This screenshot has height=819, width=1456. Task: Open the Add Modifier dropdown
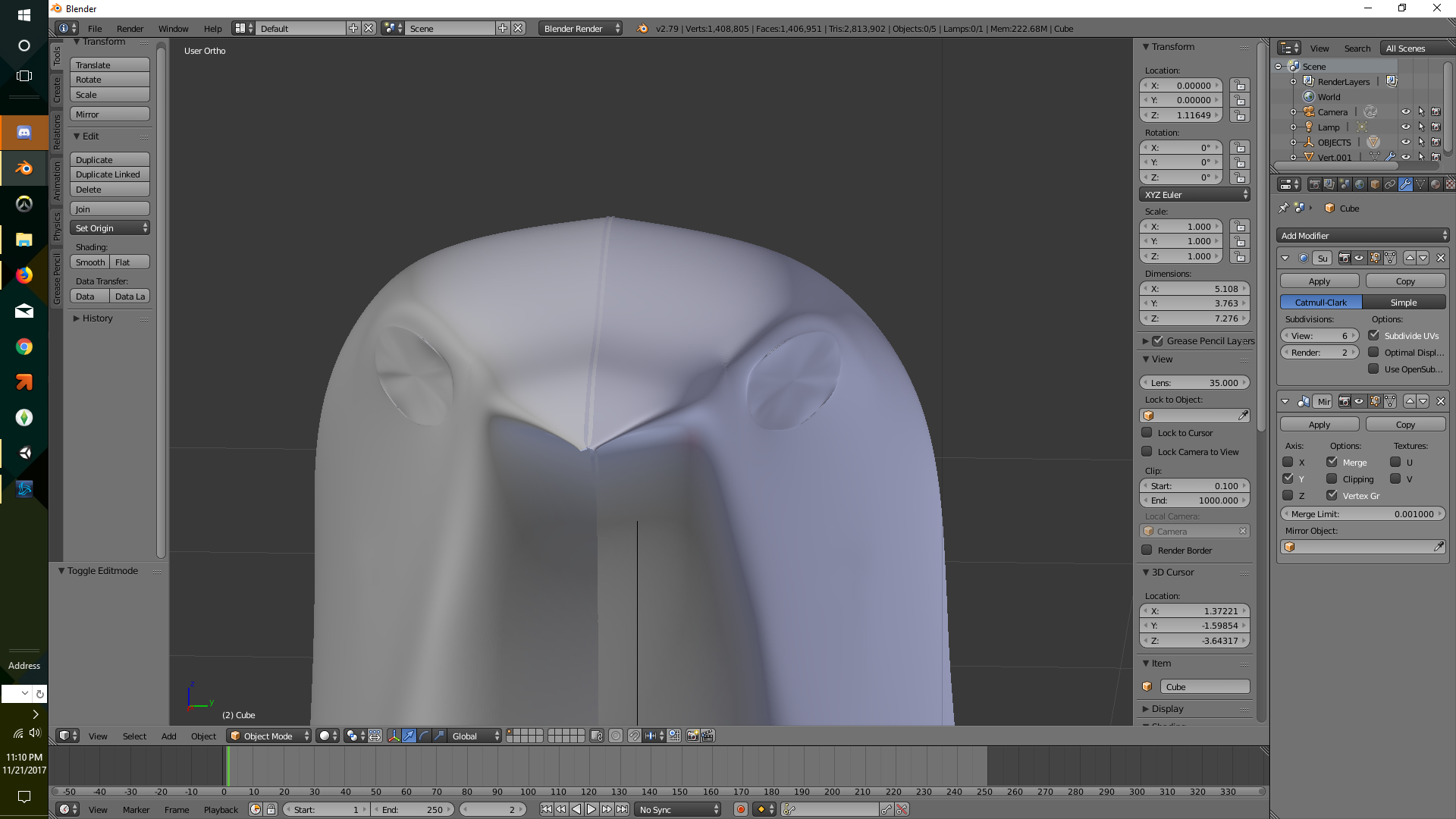click(x=1363, y=236)
